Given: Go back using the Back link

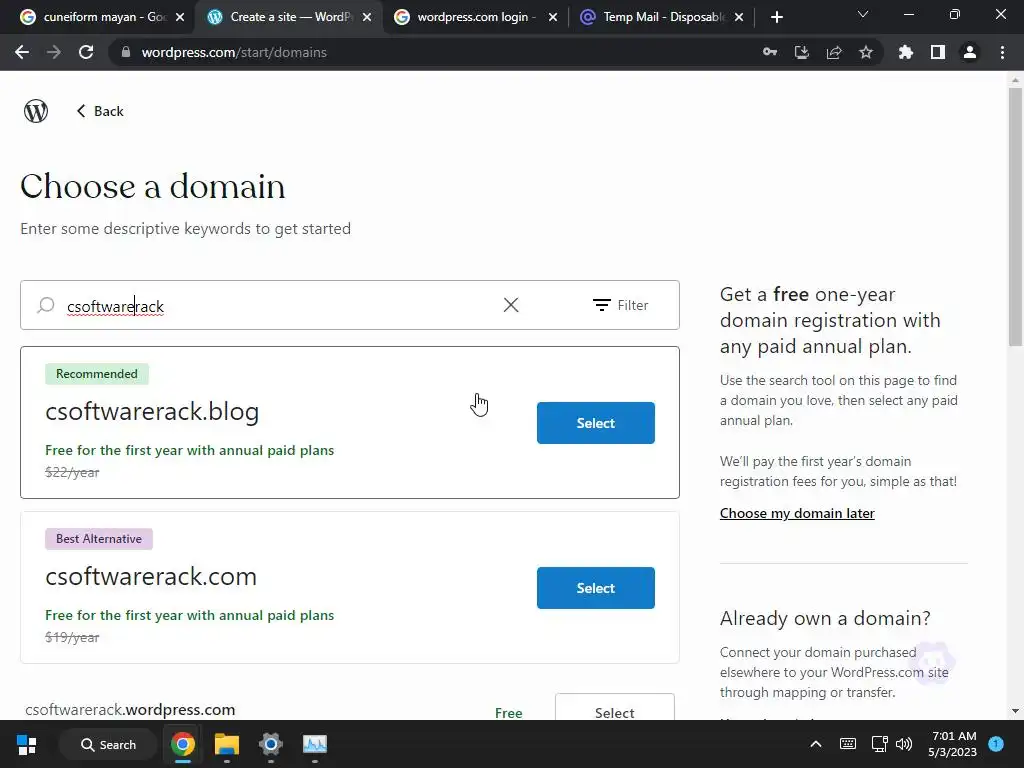Looking at the screenshot, I should (x=100, y=111).
